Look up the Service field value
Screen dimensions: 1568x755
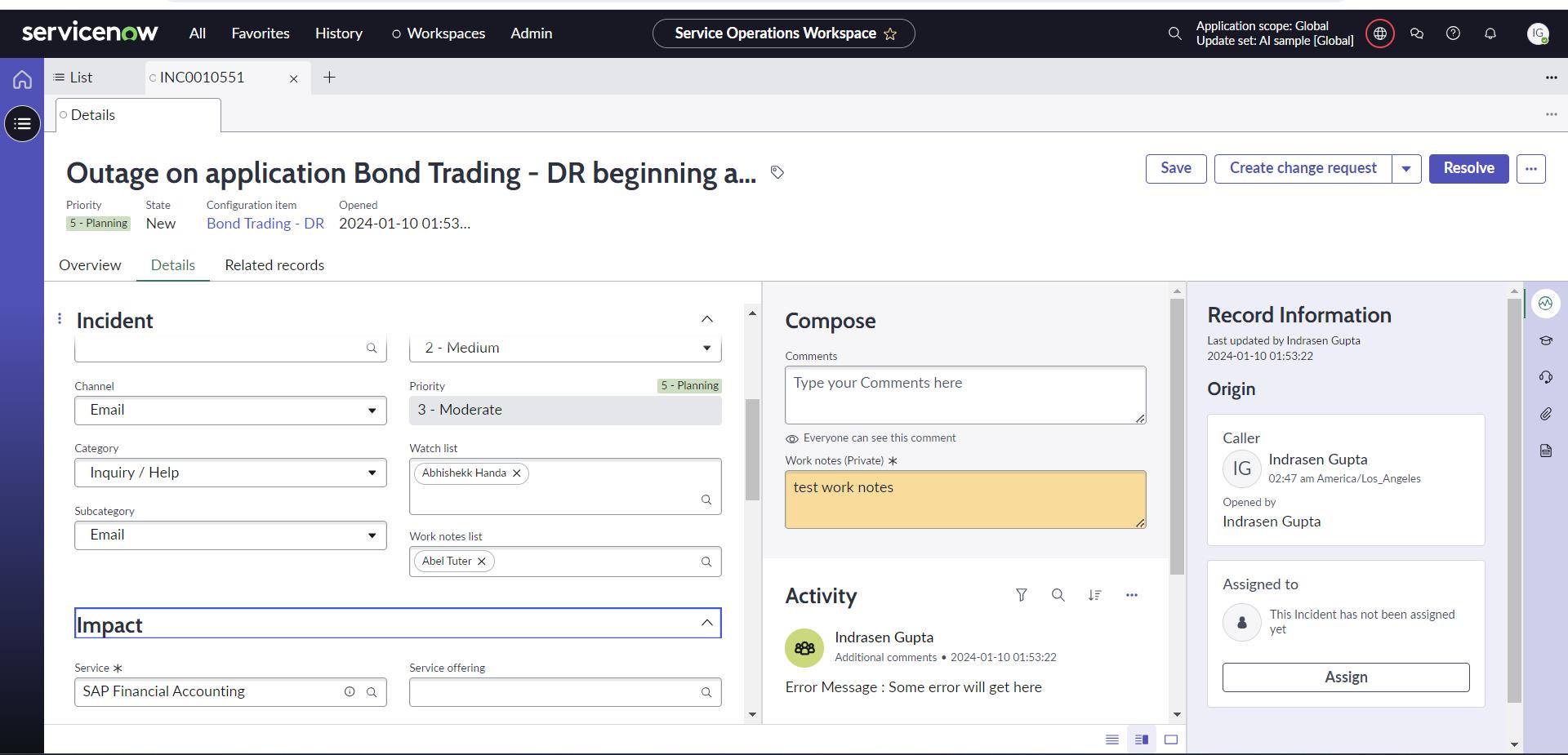pos(372,692)
